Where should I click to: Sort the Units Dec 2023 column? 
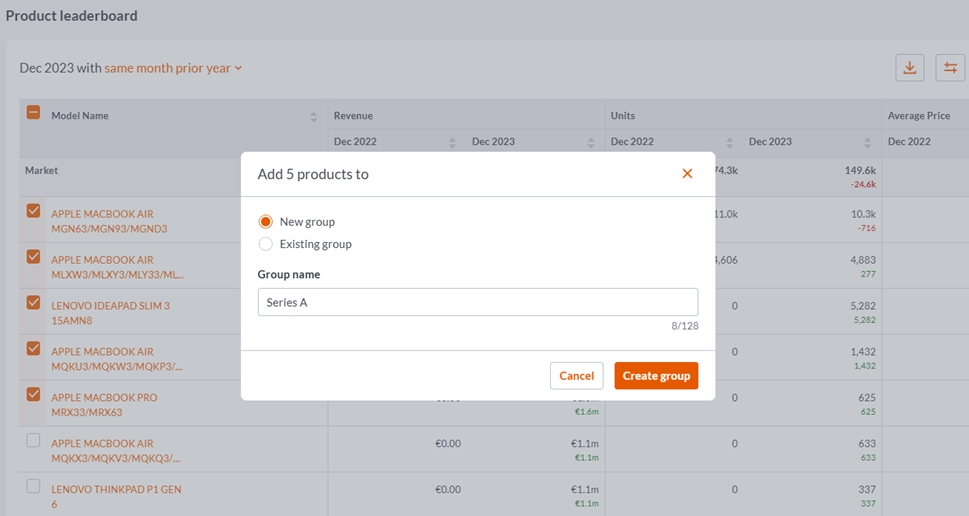pos(868,143)
